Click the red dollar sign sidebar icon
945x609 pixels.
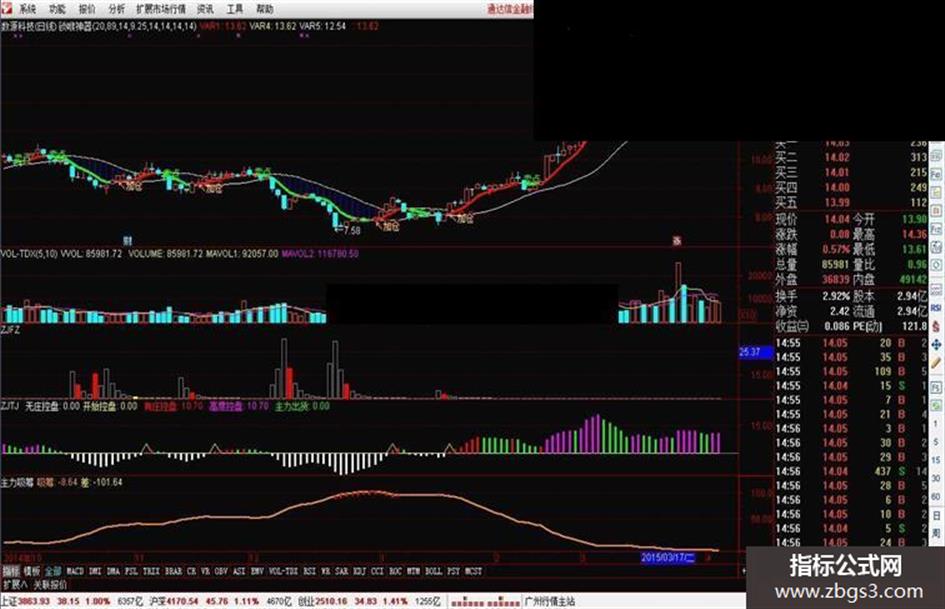(x=937, y=326)
